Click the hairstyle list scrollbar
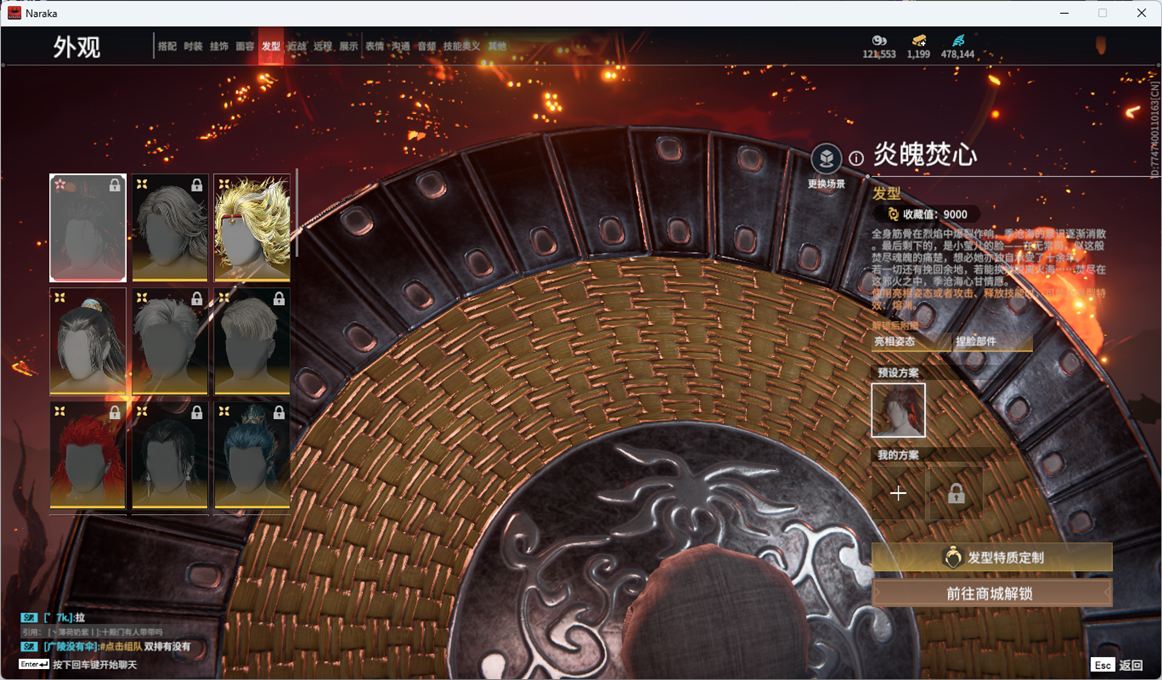The width and height of the screenshot is (1162, 680). pyautogui.click(x=296, y=213)
